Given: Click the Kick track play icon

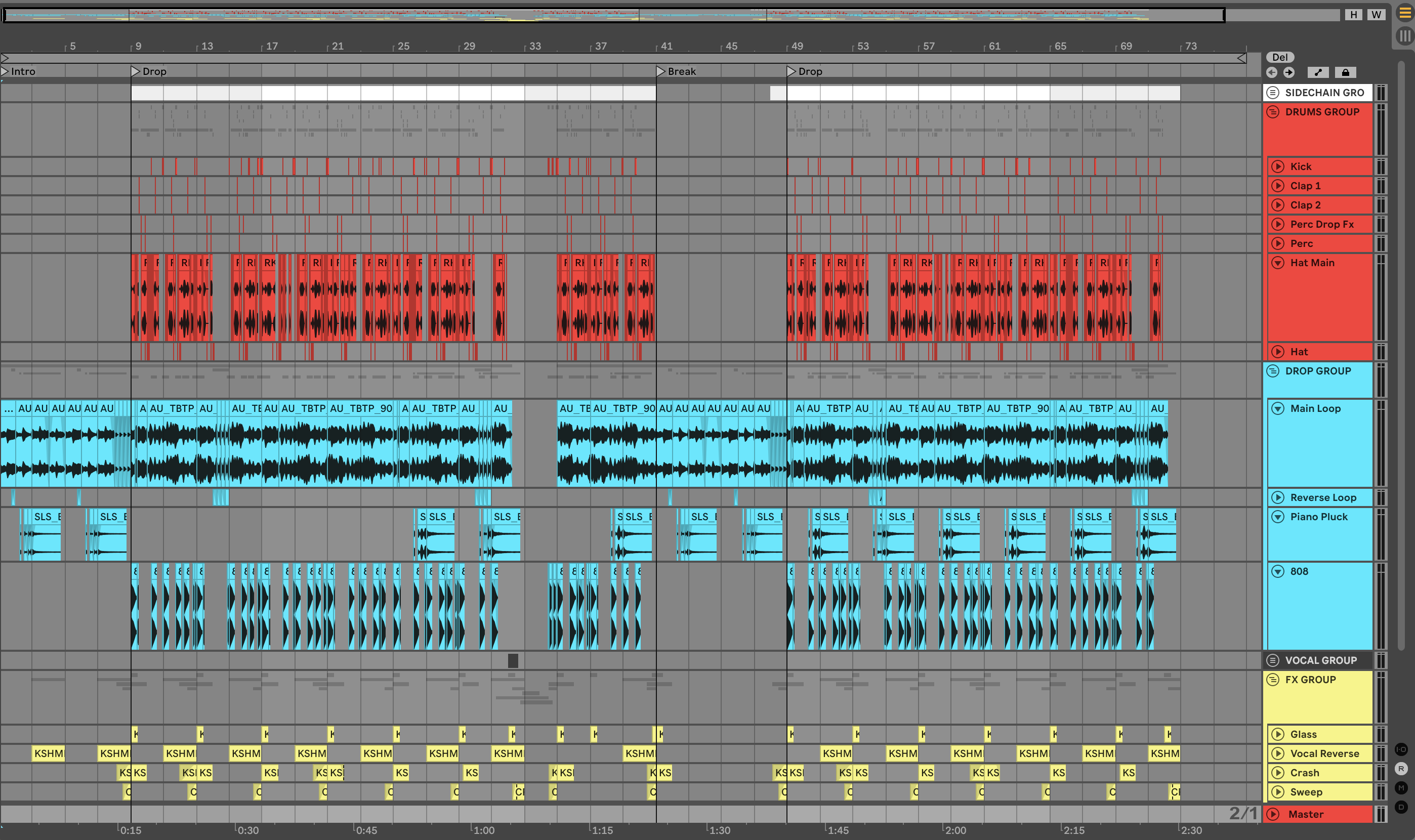Looking at the screenshot, I should click(1278, 166).
